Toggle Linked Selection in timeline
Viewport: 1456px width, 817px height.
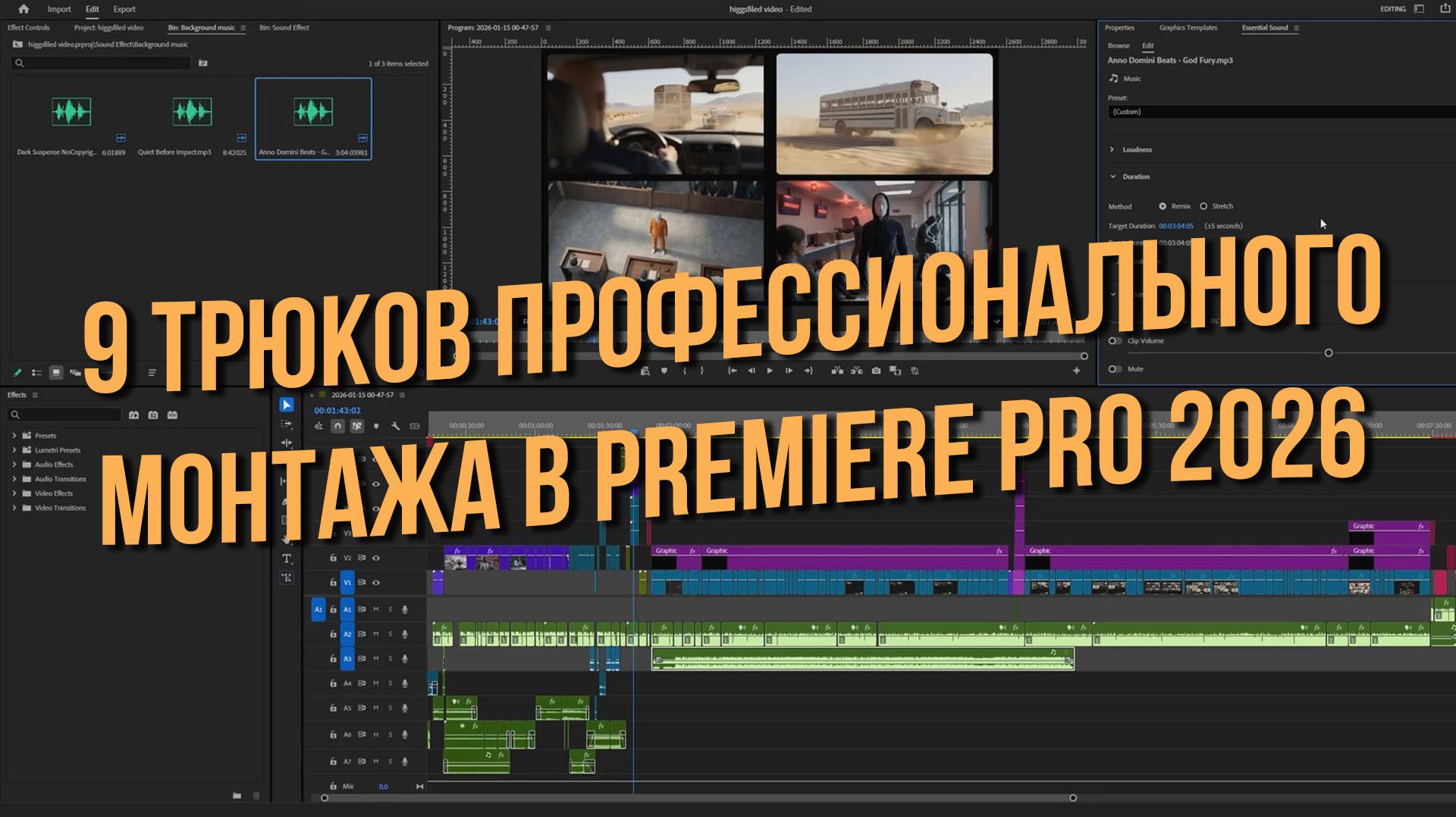356,427
